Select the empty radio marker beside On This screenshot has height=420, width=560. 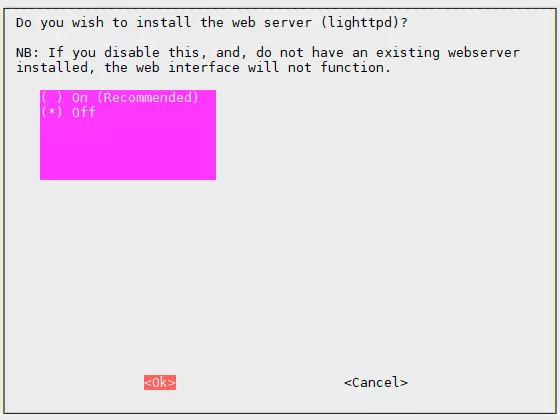pyautogui.click(x=51, y=98)
